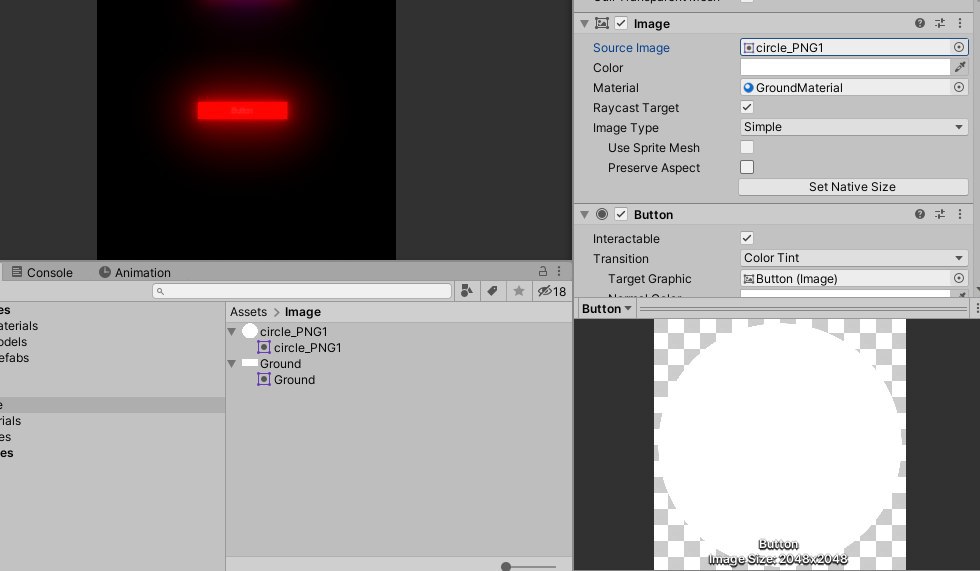This screenshot has width=980, height=571.
Task: Click the Button component icon
Action: 601,214
